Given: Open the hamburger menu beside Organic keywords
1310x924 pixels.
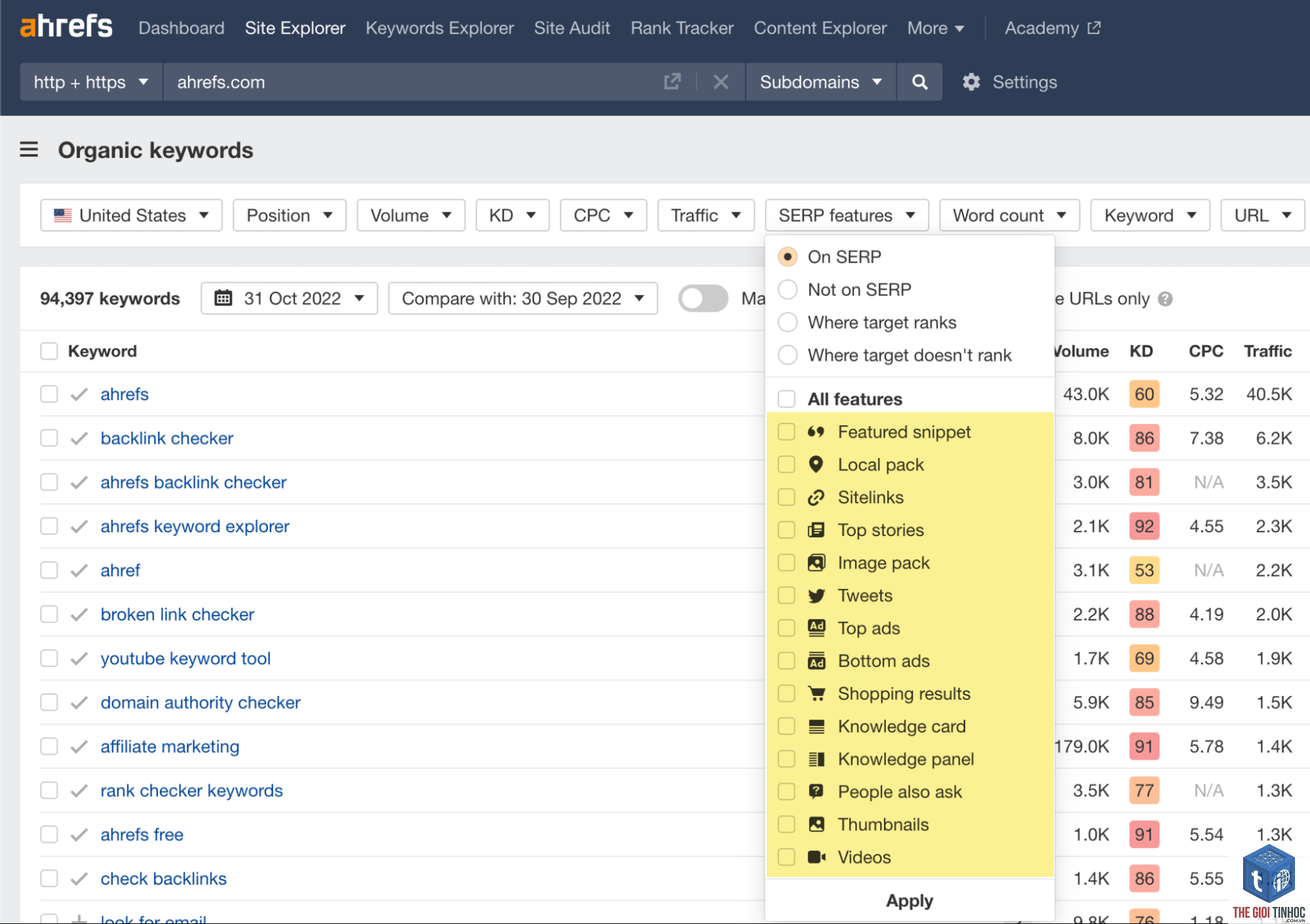Looking at the screenshot, I should tap(29, 150).
